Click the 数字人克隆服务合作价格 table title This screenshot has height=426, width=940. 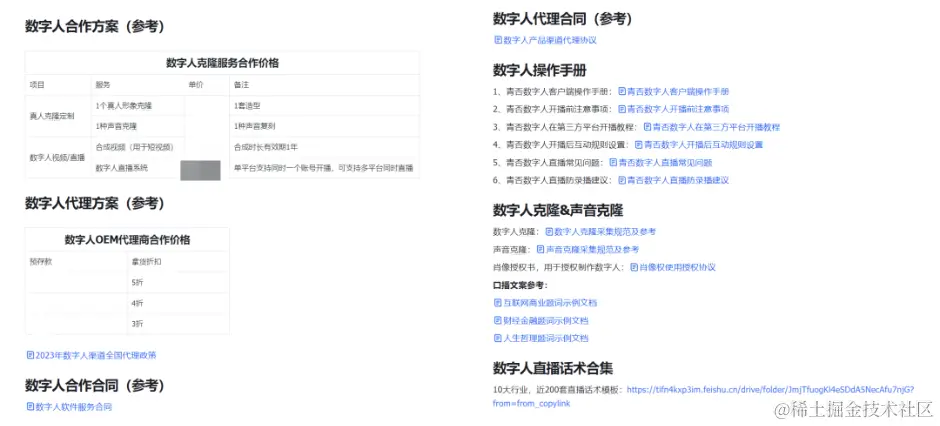coord(222,63)
